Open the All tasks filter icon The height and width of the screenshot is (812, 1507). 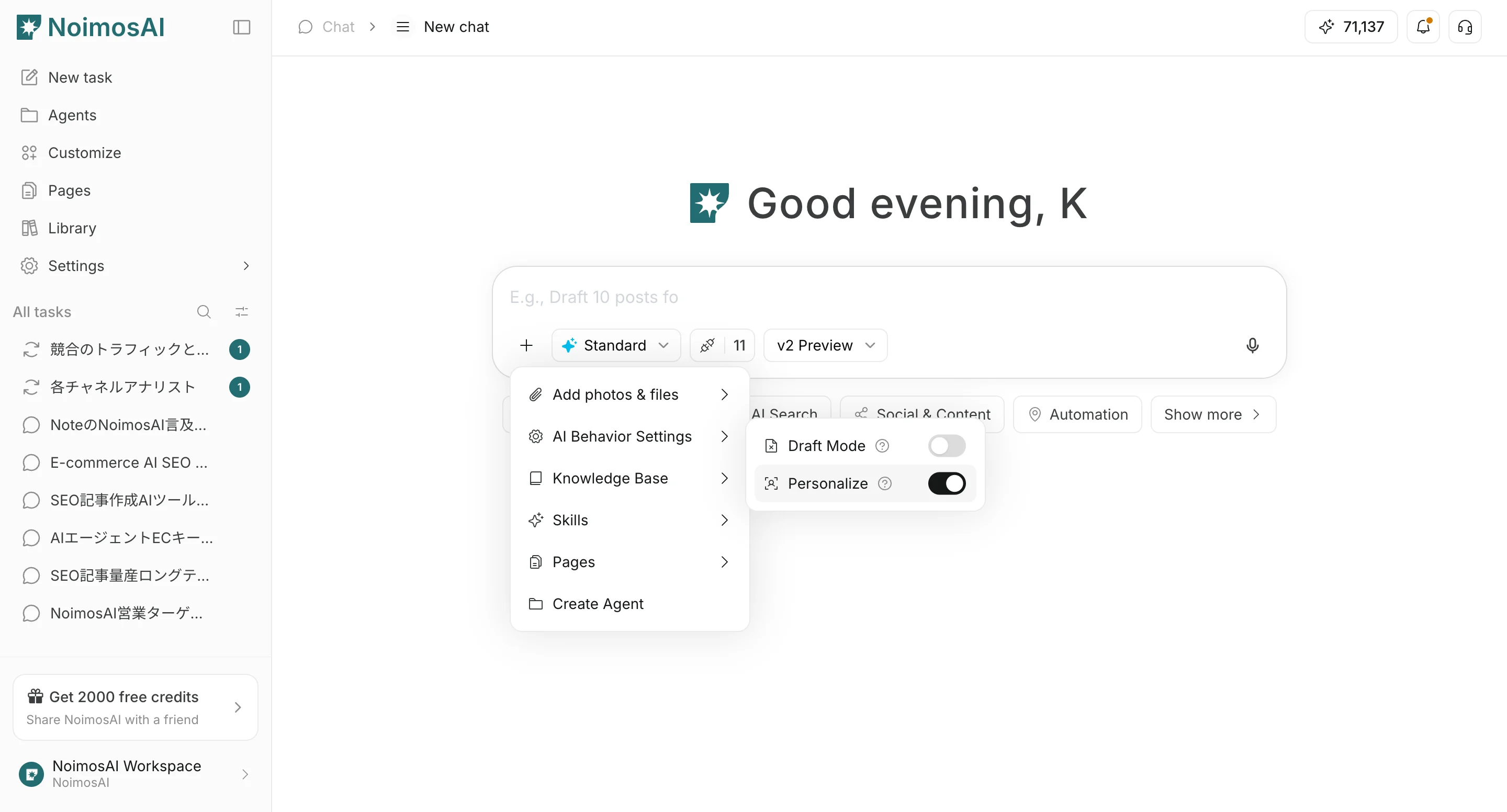[242, 312]
